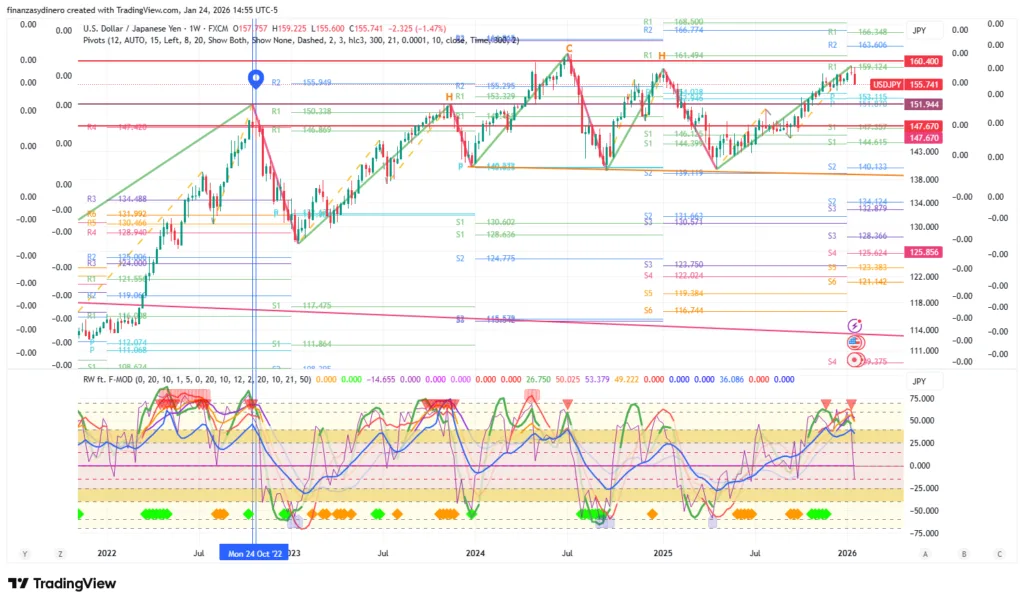
Task: Expand the Pivots indicator legend settings
Action: coord(300,41)
